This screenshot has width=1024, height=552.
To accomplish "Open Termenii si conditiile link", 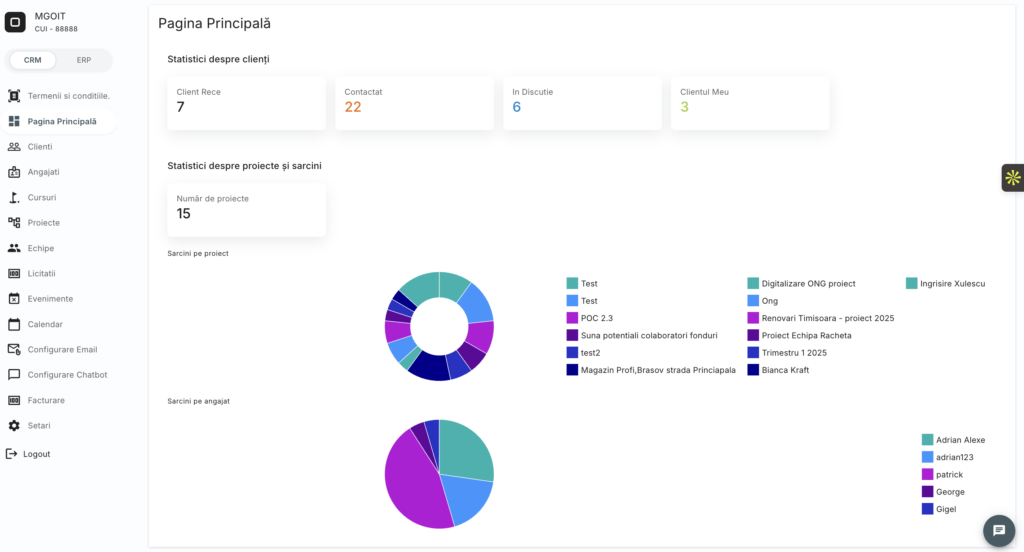I will point(68,96).
